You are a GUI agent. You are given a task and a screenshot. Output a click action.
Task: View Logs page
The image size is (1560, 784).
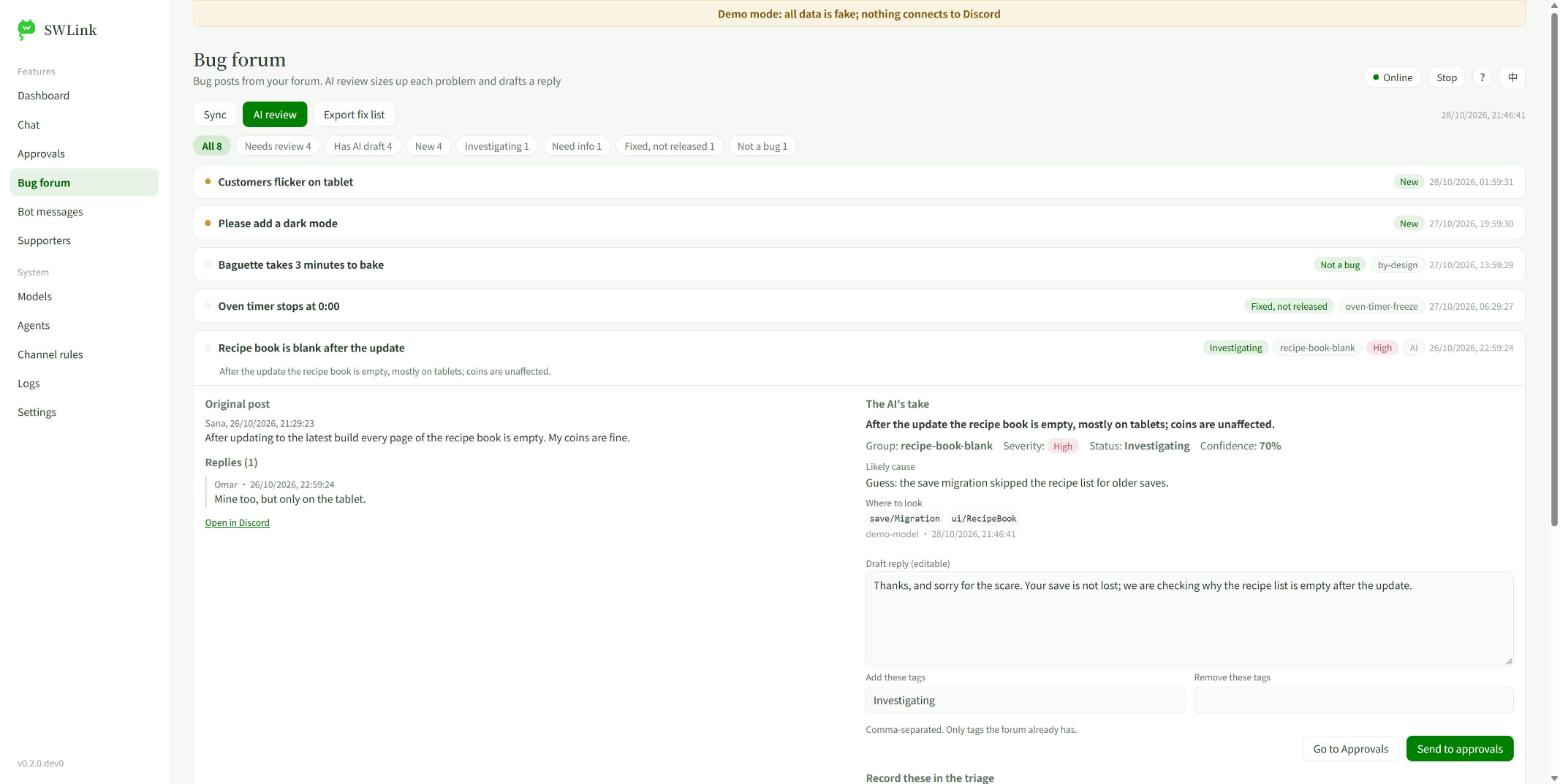84,384
